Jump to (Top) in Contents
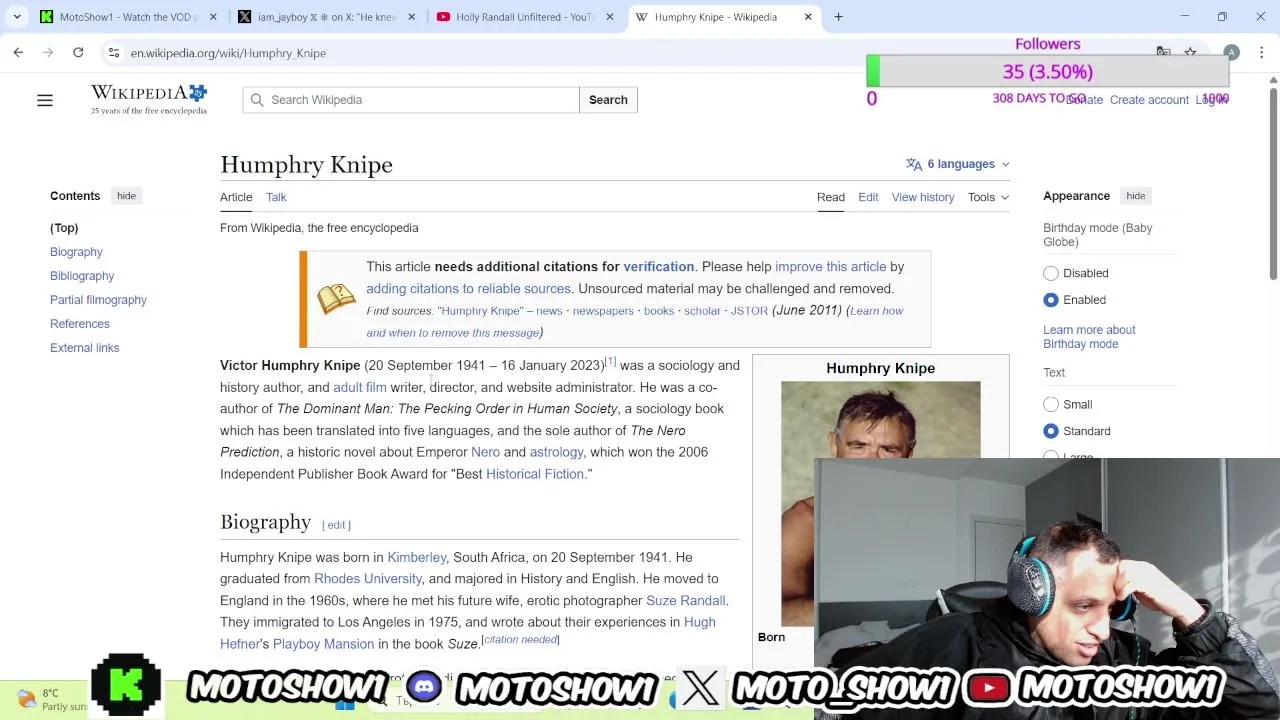1280x720 pixels. coord(64,228)
